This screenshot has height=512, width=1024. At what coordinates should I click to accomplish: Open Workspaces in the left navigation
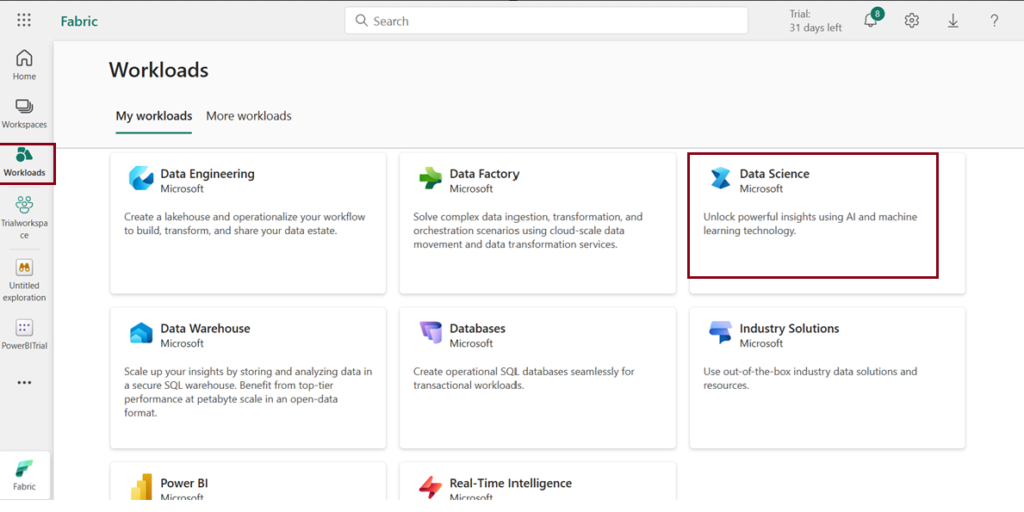pos(24,113)
